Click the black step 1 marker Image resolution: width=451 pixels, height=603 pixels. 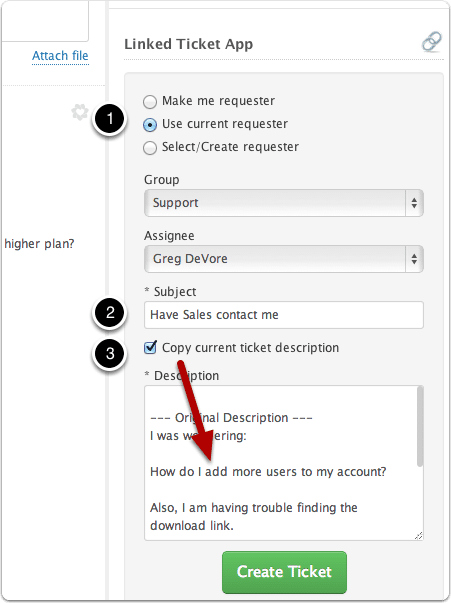point(110,118)
